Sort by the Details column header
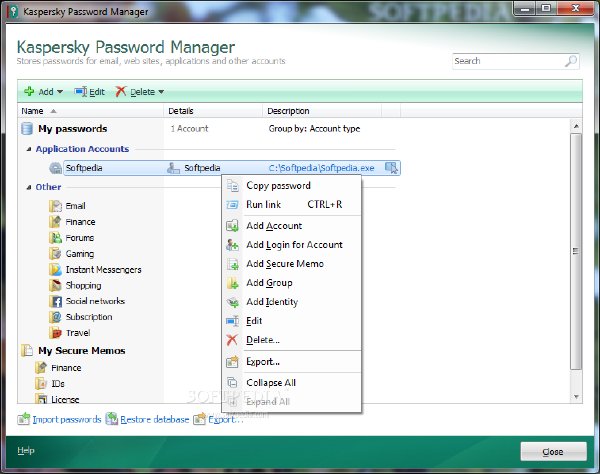 pos(213,111)
